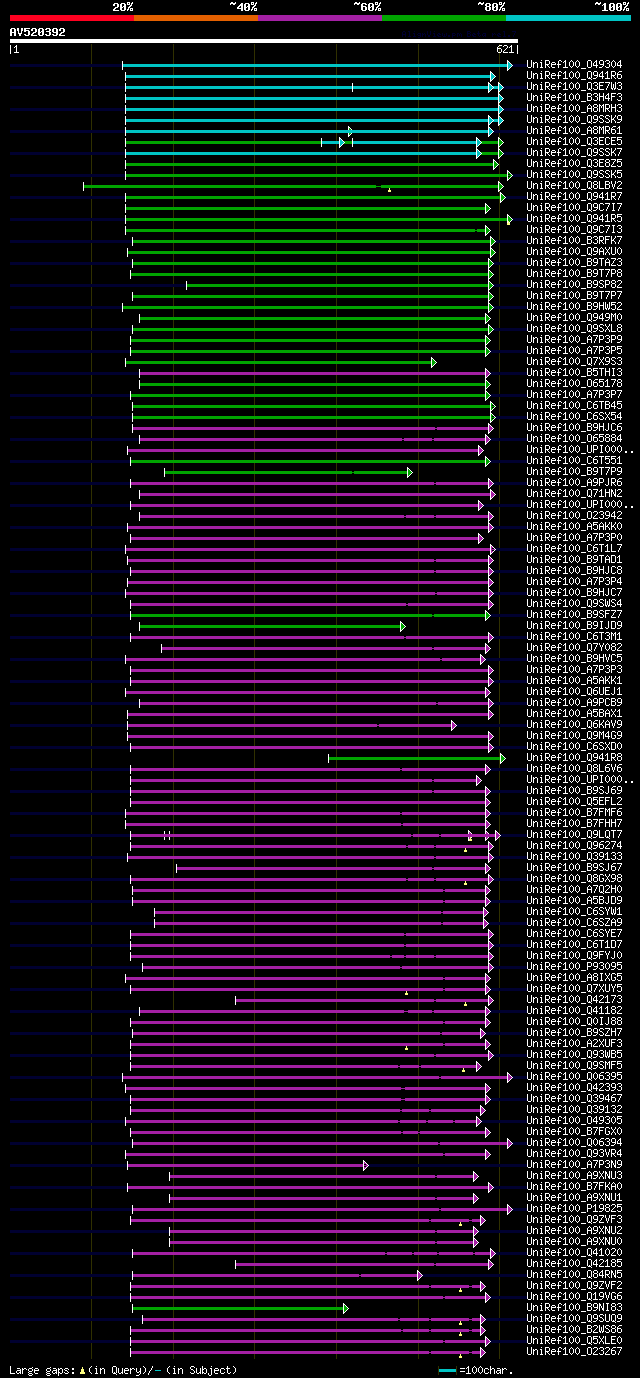Image resolution: width=640 pixels, height=1378 pixels.
Task: Open hit UniRef100_Q3E7W3
Action: point(574,87)
